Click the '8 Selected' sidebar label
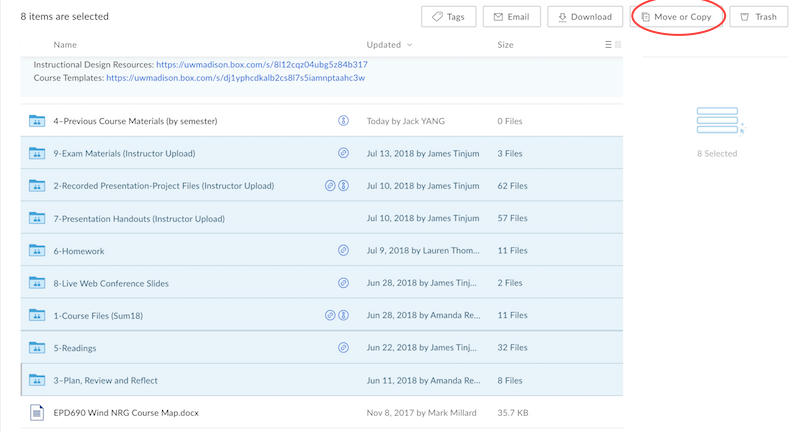This screenshot has width=800, height=432. pyautogui.click(x=717, y=154)
